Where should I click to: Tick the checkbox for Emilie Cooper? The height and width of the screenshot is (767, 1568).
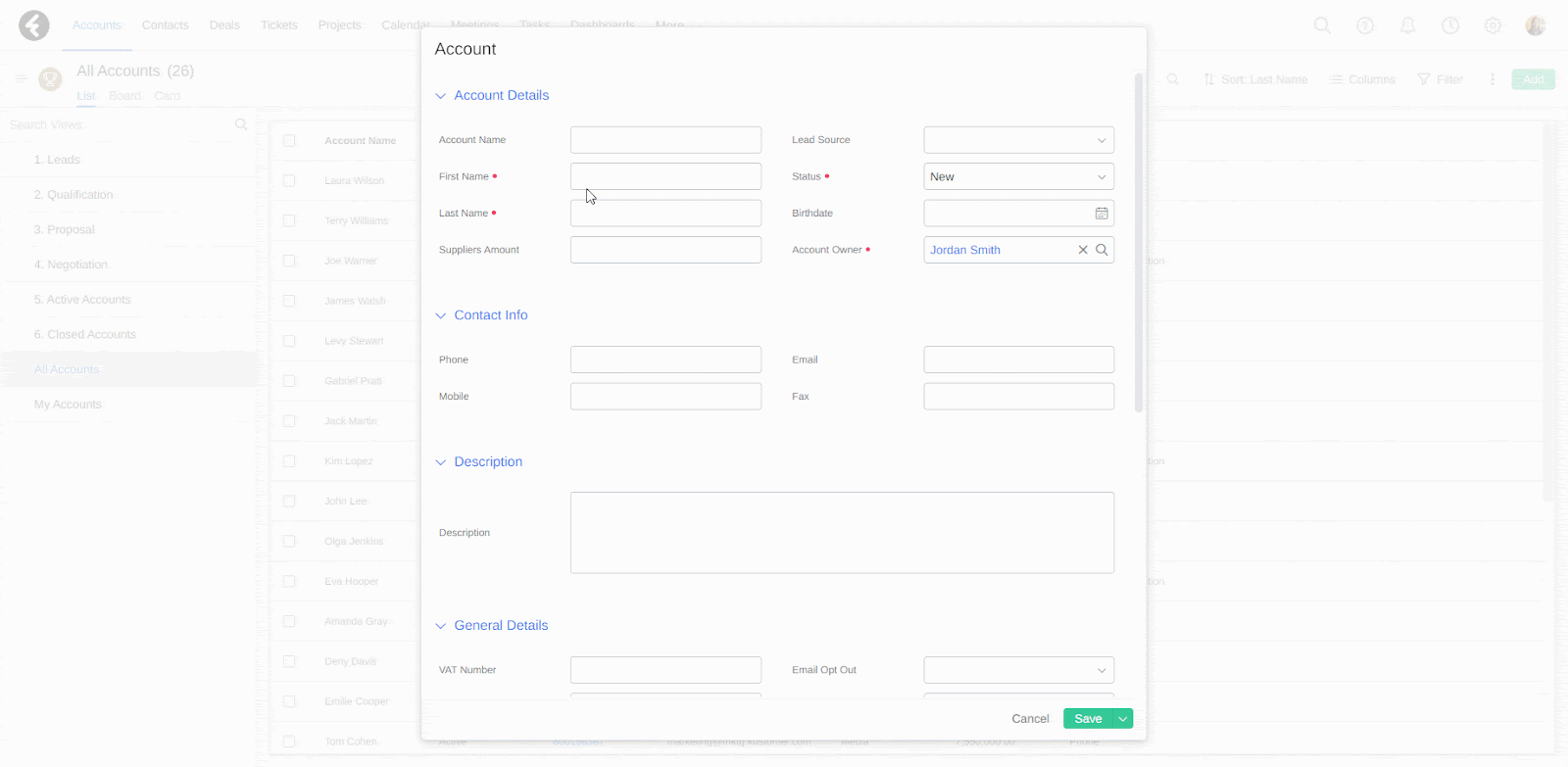pos(289,701)
